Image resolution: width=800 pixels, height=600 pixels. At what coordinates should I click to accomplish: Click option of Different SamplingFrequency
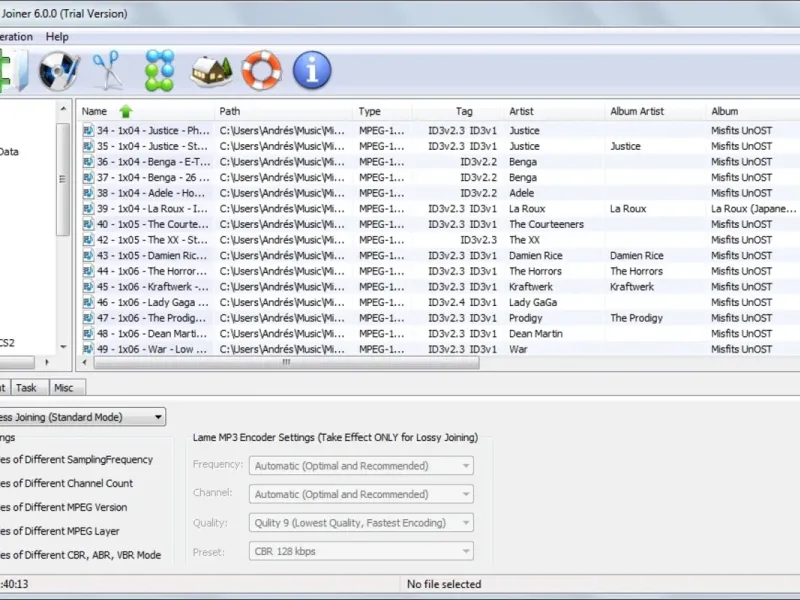tap(77, 460)
